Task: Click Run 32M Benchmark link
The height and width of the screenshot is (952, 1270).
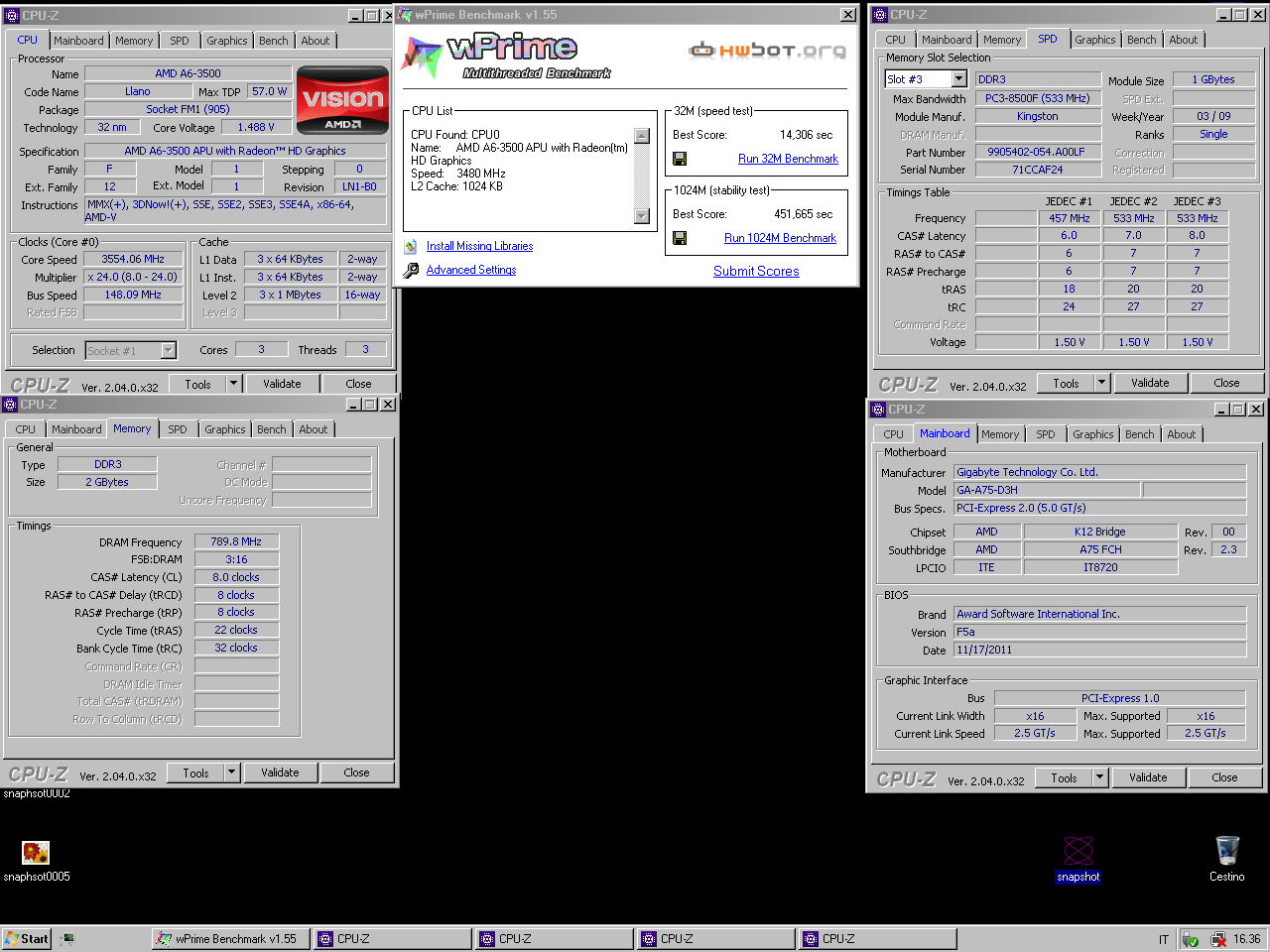Action: point(788,159)
